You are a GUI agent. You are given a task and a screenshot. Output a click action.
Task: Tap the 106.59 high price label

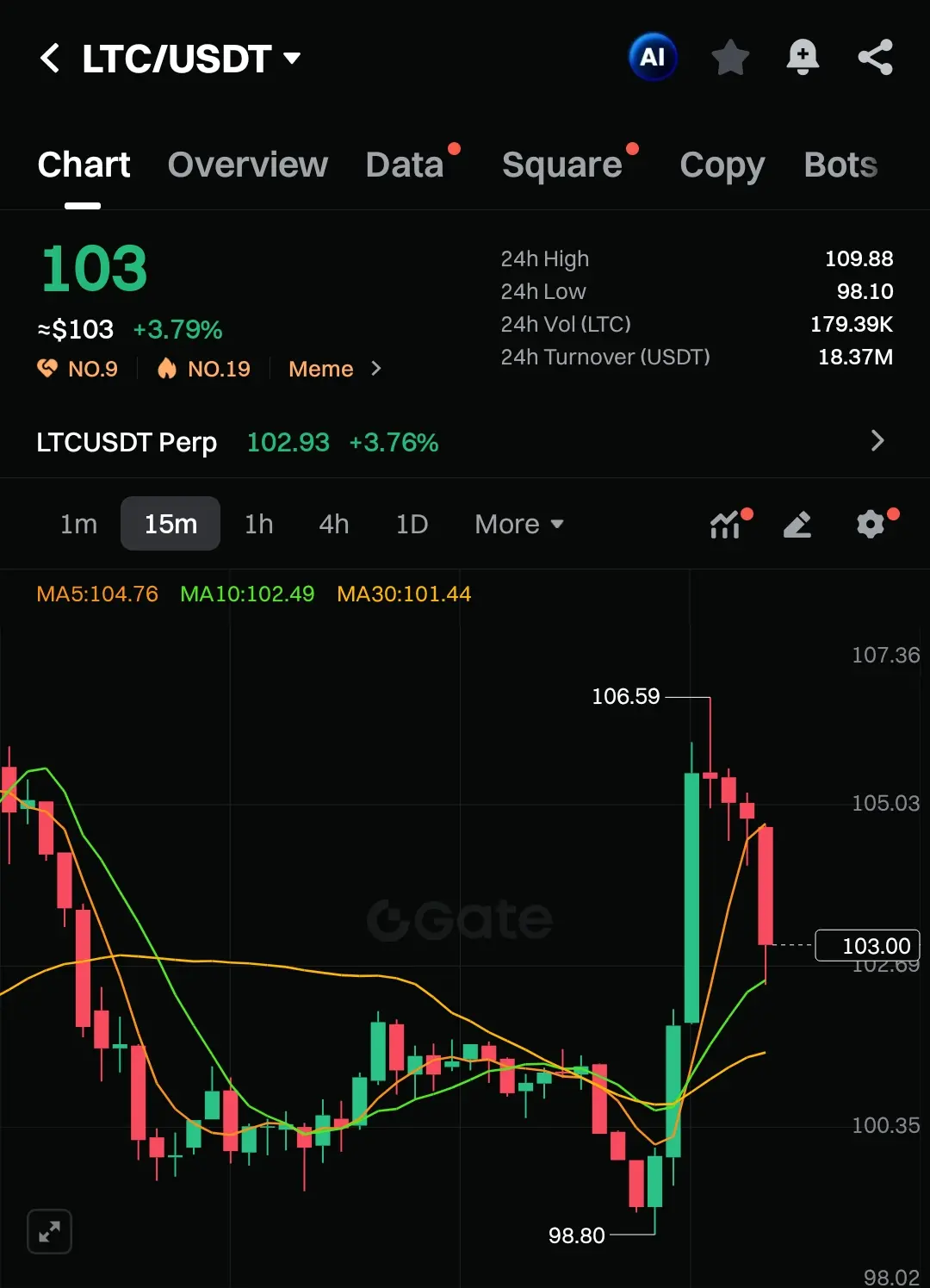626,696
